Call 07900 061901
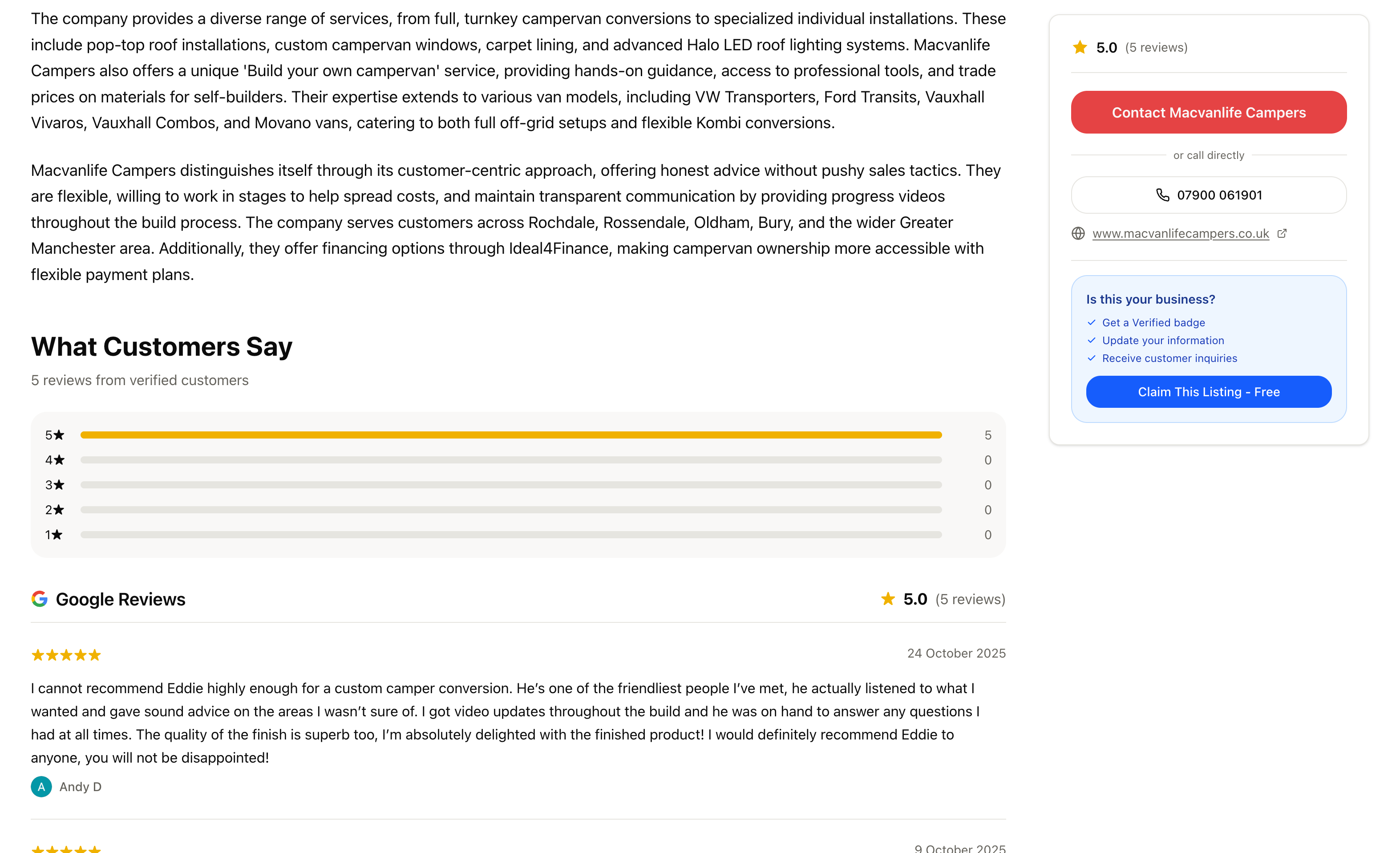 [1208, 195]
